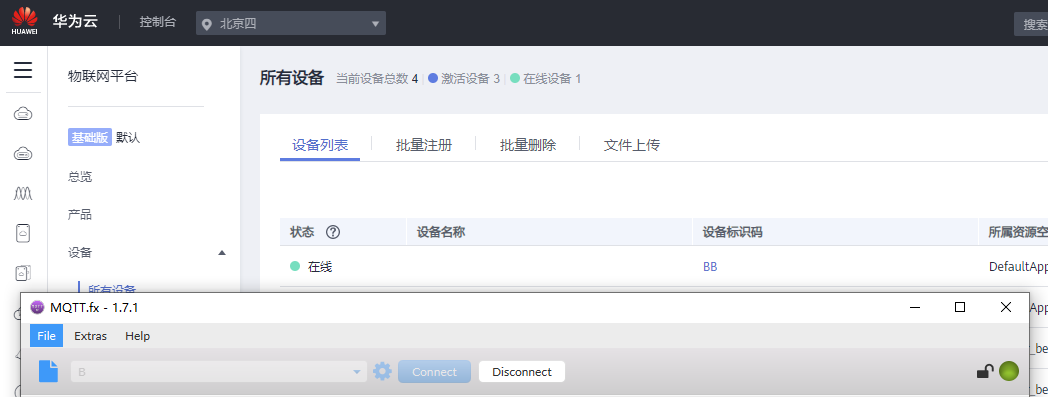Click the status help question-mark icon

click(x=333, y=232)
